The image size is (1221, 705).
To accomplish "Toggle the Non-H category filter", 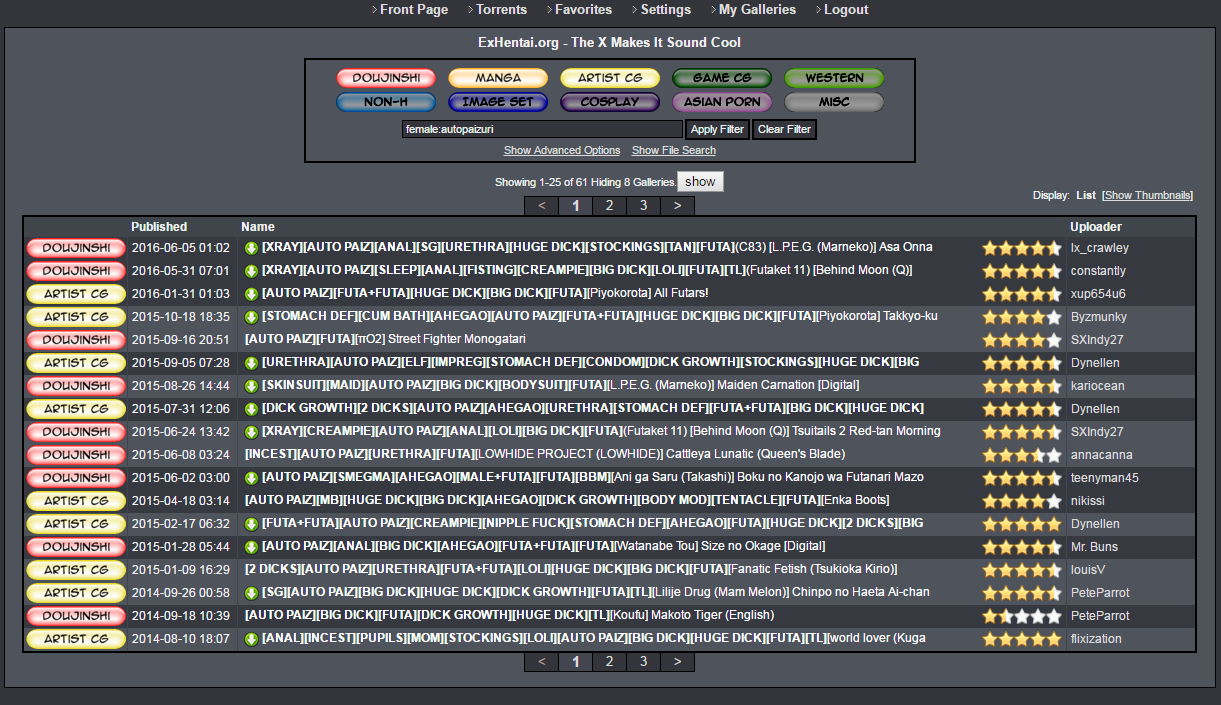I will coord(386,102).
